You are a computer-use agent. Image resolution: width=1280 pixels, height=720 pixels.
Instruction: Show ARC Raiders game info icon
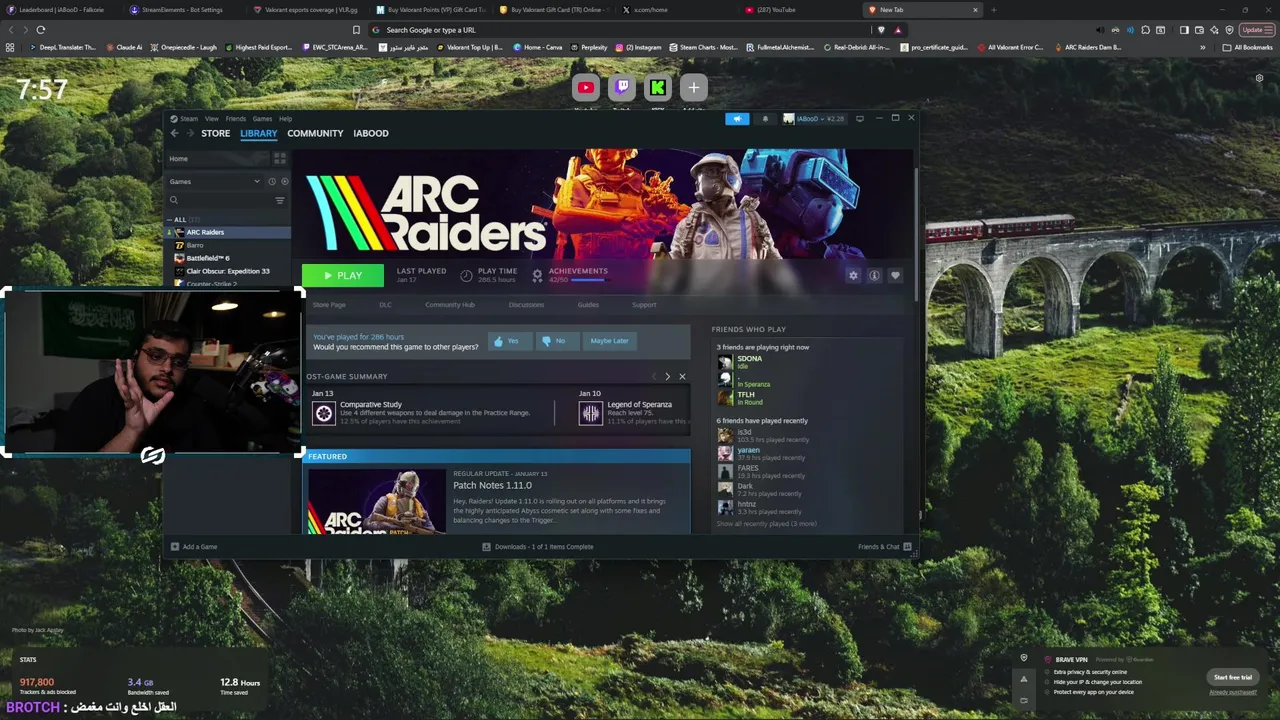click(874, 275)
